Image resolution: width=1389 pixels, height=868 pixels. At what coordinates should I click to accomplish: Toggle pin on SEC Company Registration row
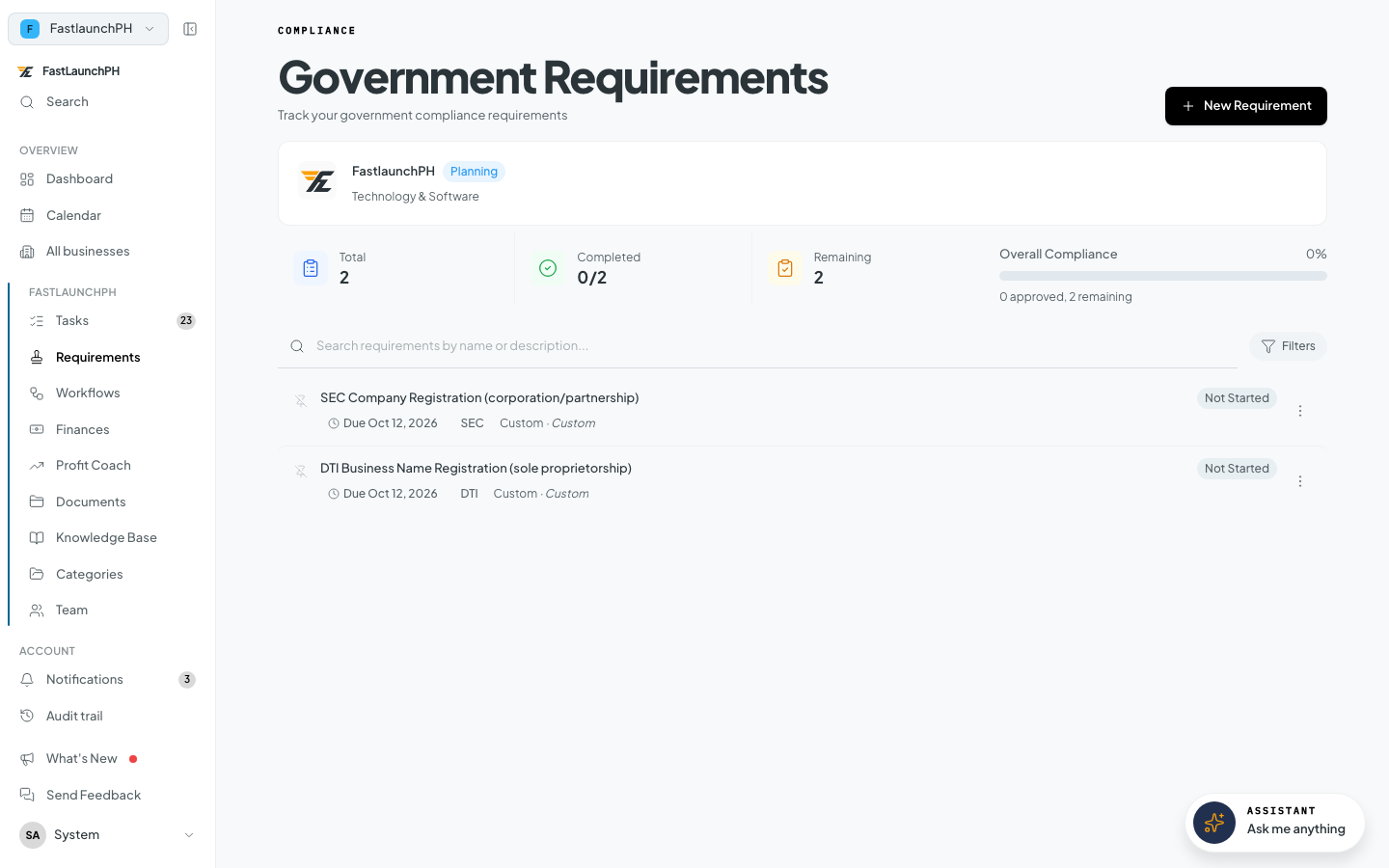coord(301,400)
